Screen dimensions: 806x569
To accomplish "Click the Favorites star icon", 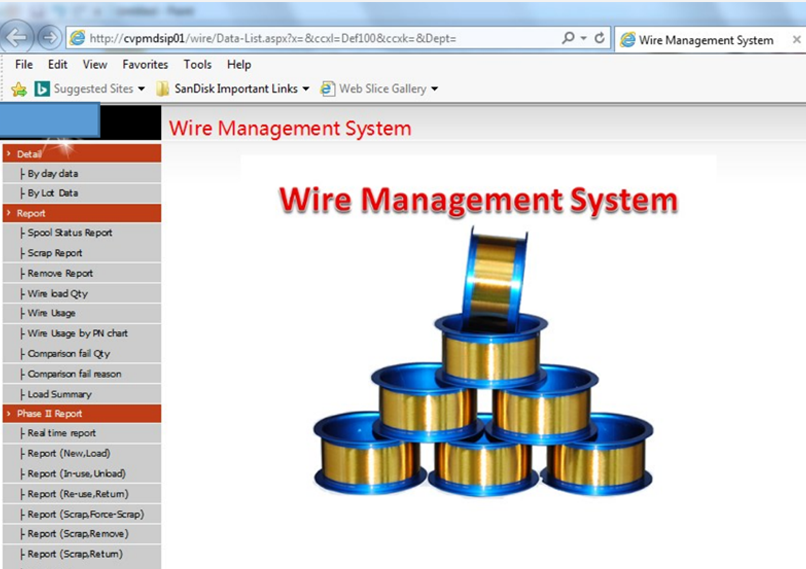I will 18,89.
